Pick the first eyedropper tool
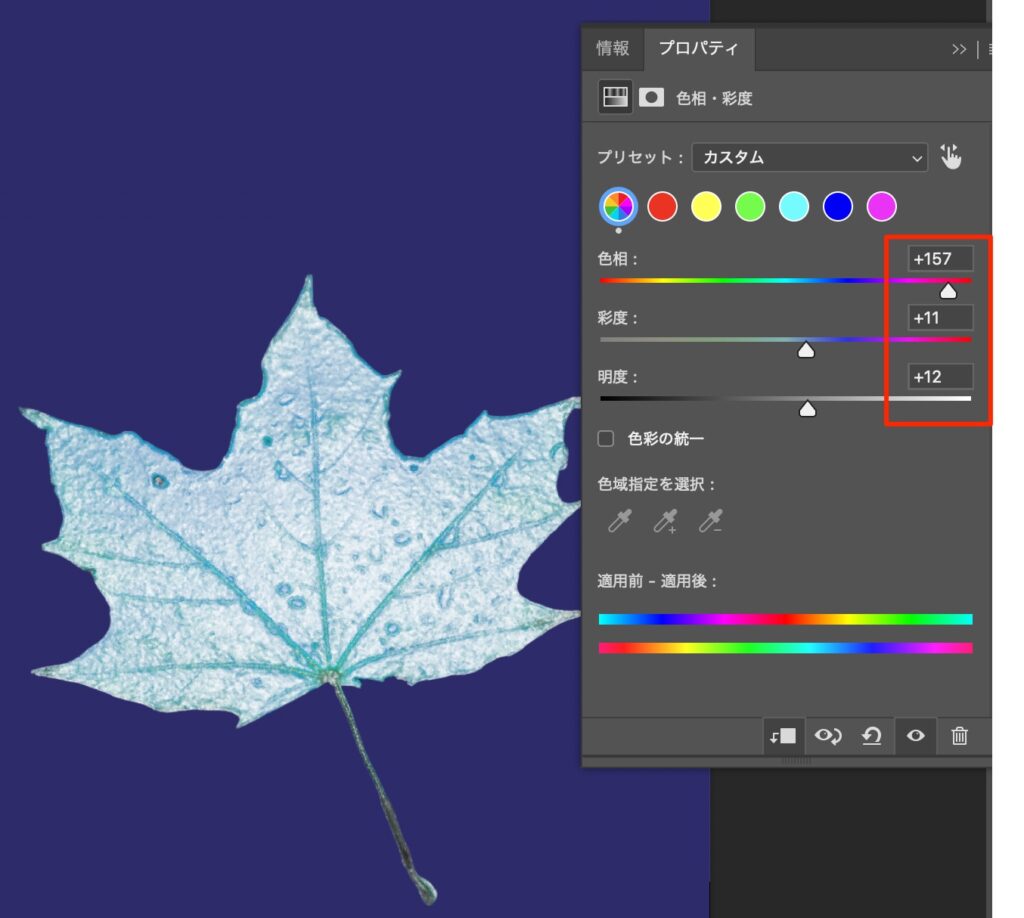This screenshot has height=918, width=1024. [x=620, y=521]
